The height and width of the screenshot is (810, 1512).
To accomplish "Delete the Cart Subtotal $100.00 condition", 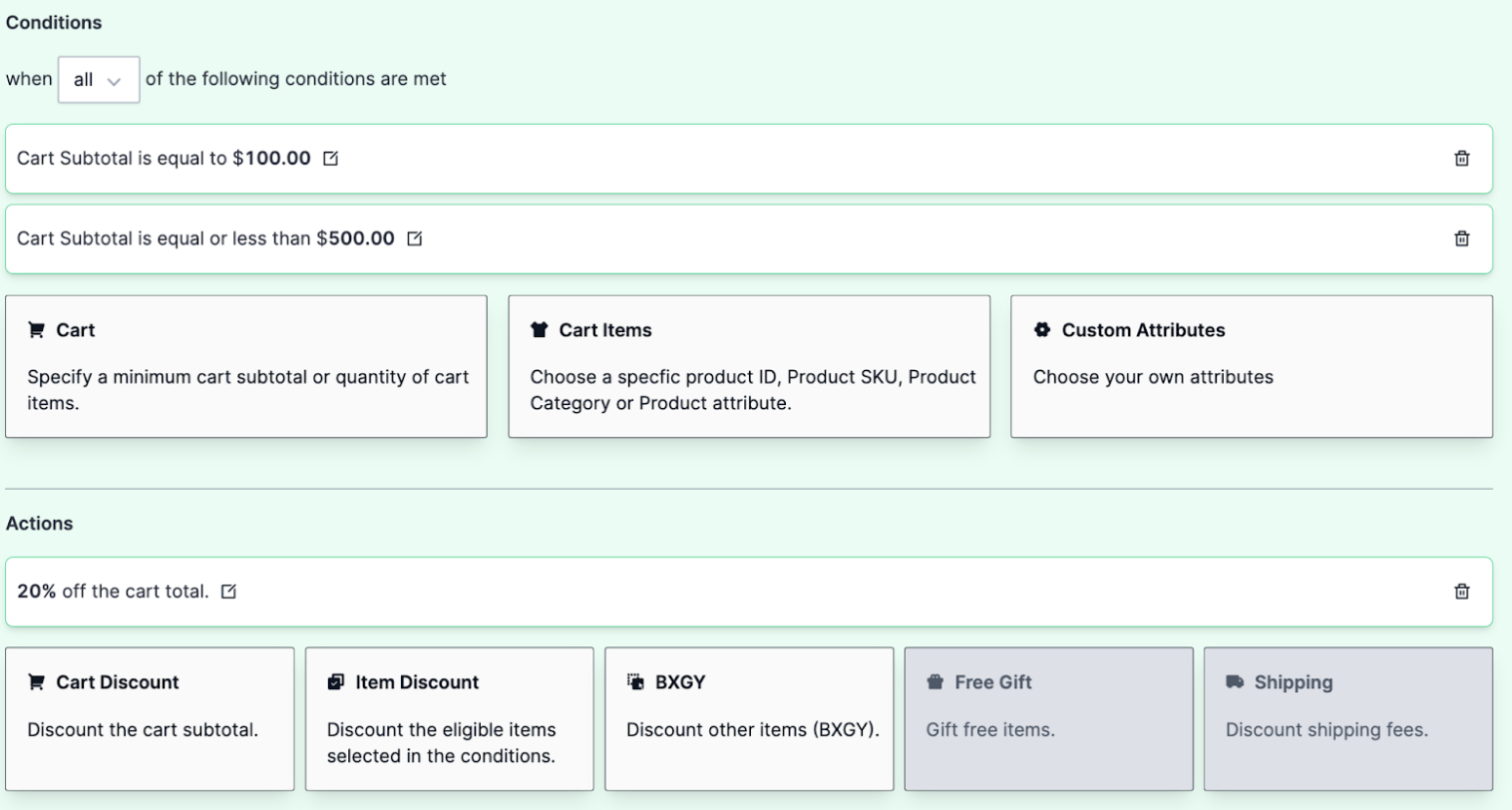I will pos(1461,159).
